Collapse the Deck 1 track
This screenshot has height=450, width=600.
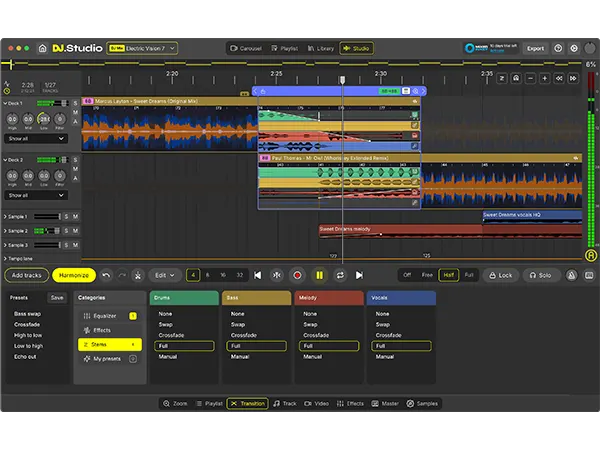[5, 103]
